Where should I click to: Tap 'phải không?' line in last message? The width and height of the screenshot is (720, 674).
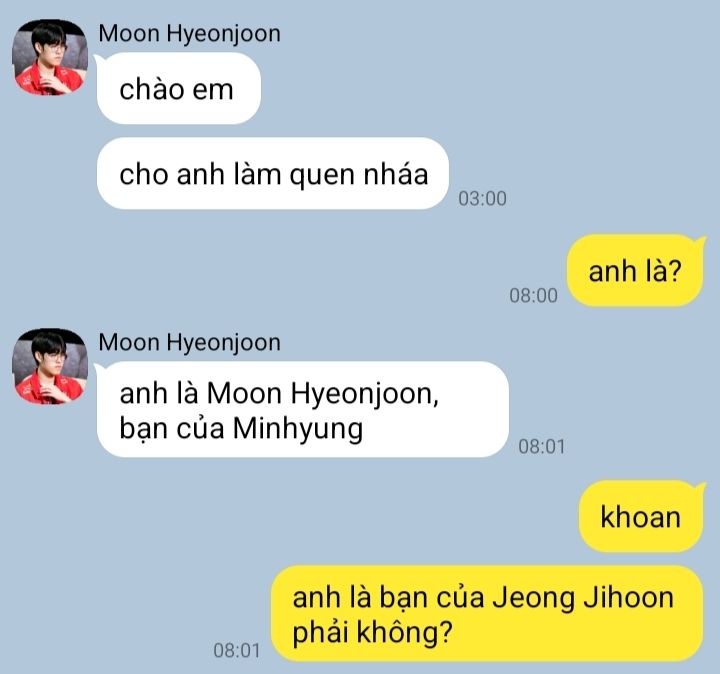[372, 633]
